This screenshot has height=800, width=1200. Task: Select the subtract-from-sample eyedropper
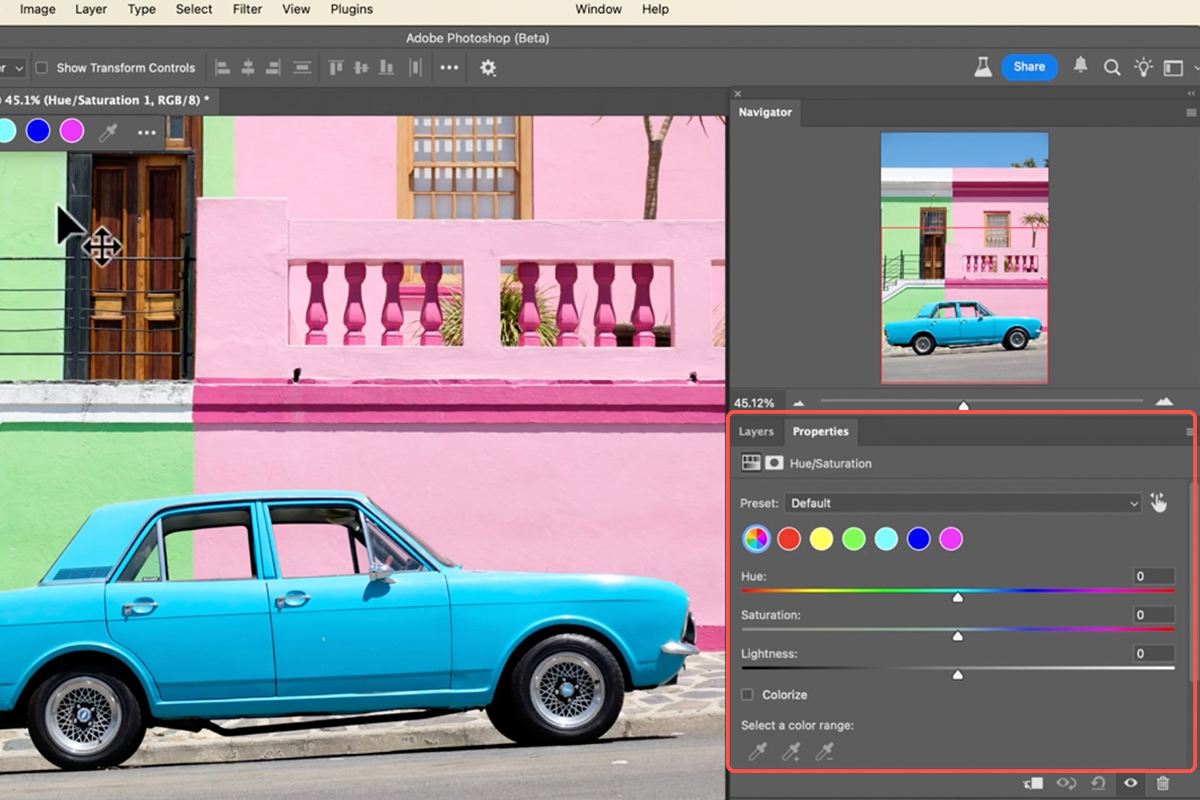(825, 751)
